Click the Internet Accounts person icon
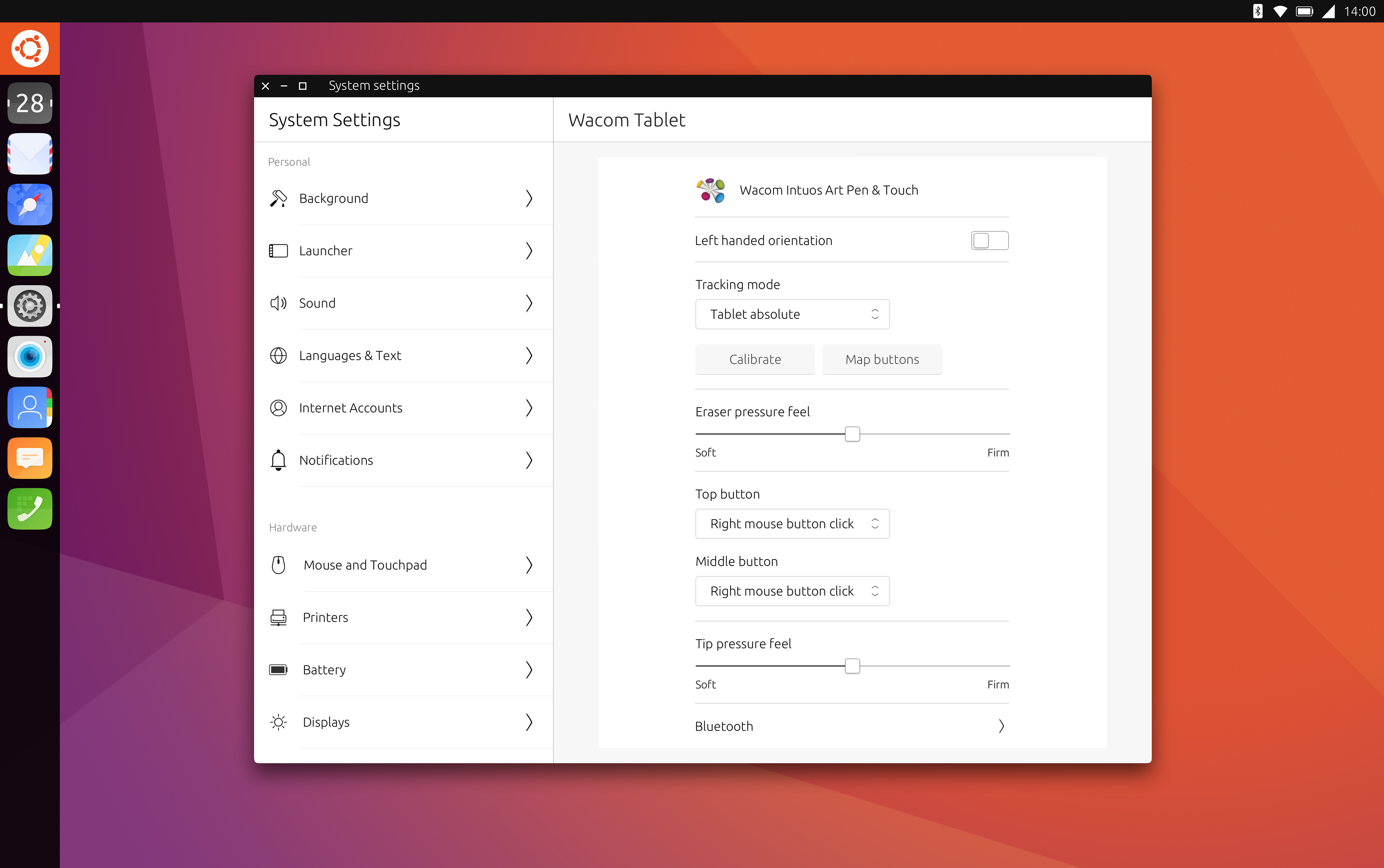This screenshot has height=868, width=1384. (278, 408)
